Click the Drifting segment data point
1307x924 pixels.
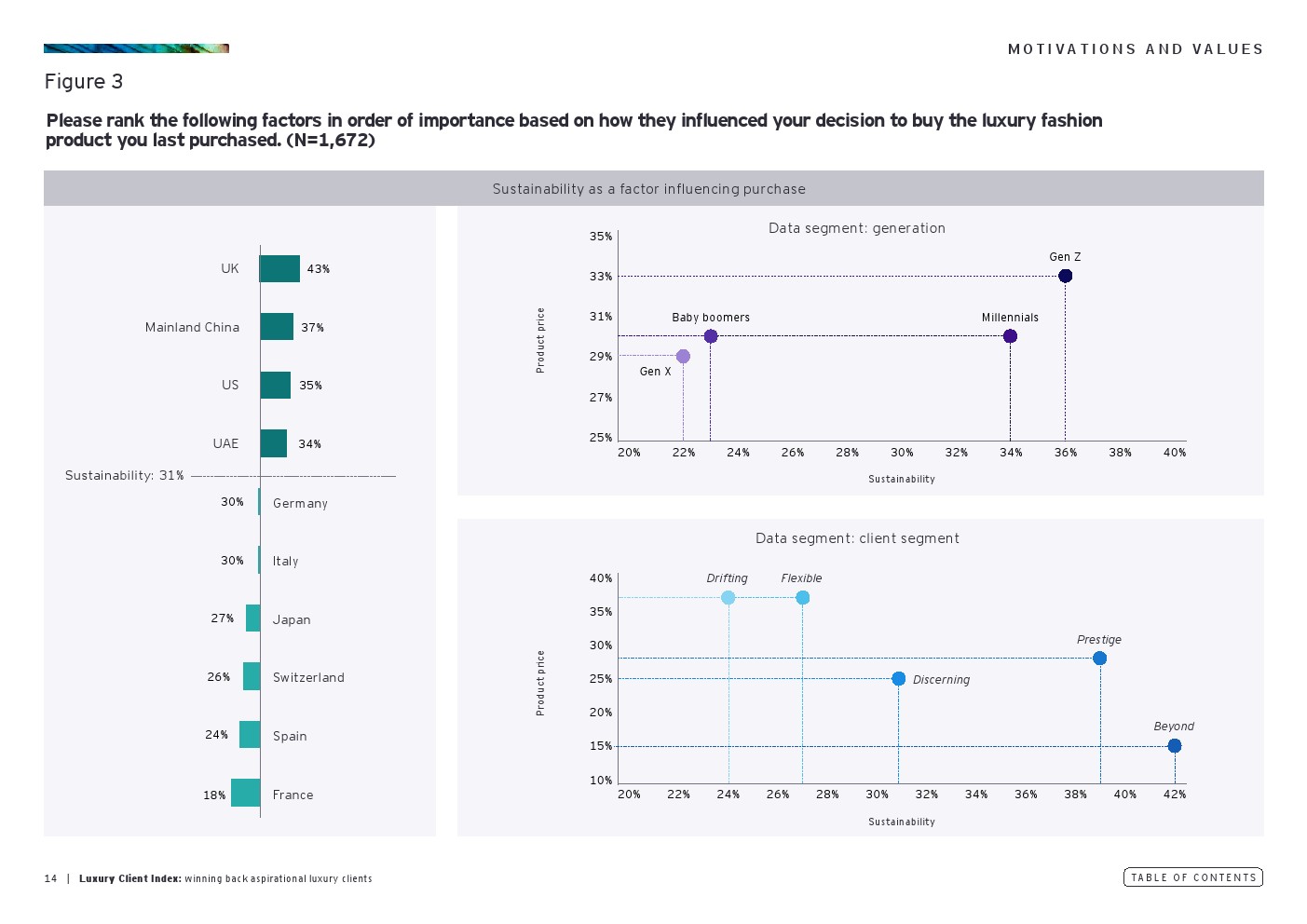(x=728, y=598)
